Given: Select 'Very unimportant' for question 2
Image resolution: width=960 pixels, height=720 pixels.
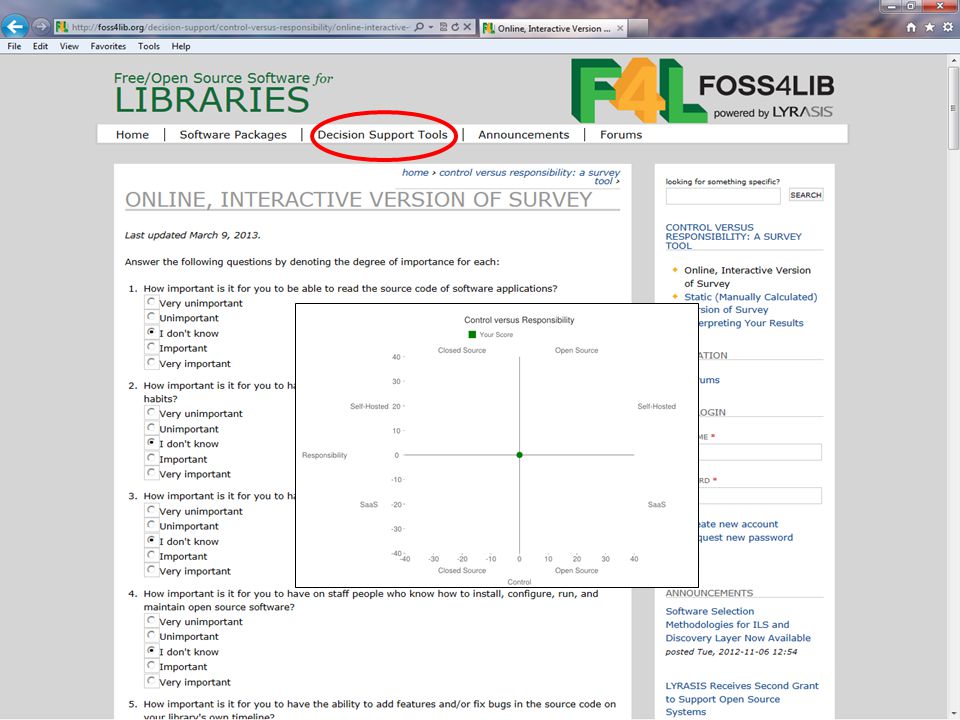Looking at the screenshot, I should coord(151,413).
